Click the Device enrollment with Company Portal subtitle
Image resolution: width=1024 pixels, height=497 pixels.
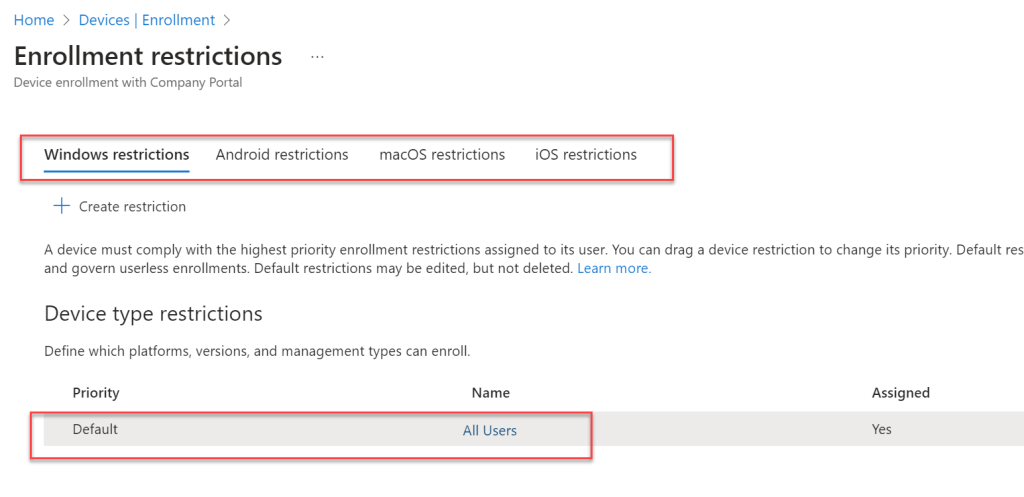pos(128,83)
